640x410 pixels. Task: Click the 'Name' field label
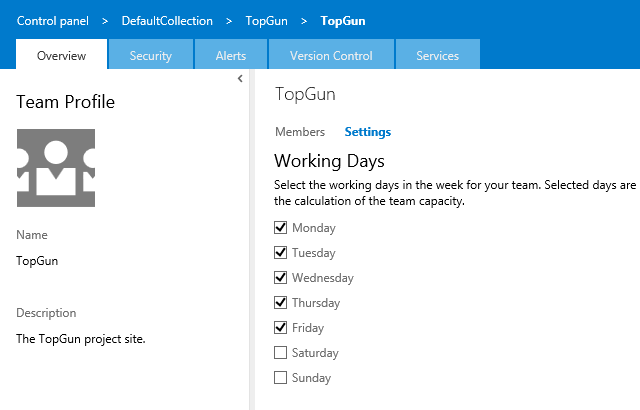[32, 235]
